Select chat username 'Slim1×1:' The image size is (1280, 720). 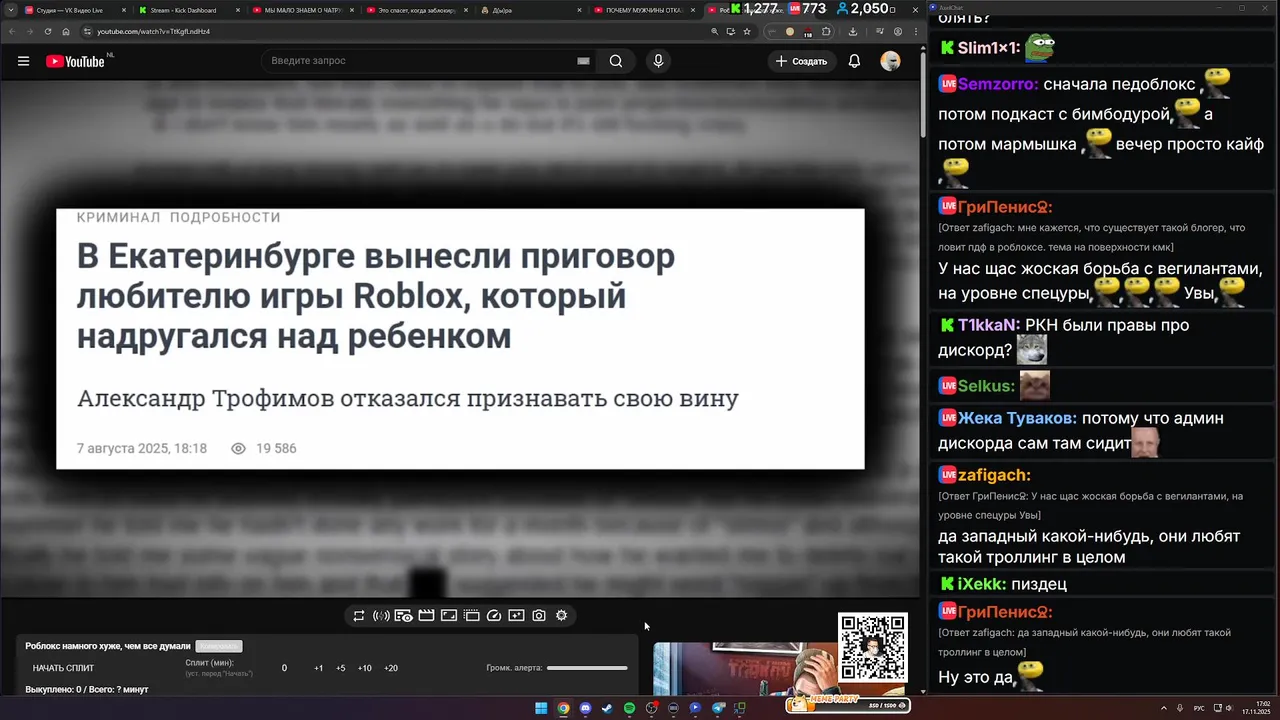[989, 48]
